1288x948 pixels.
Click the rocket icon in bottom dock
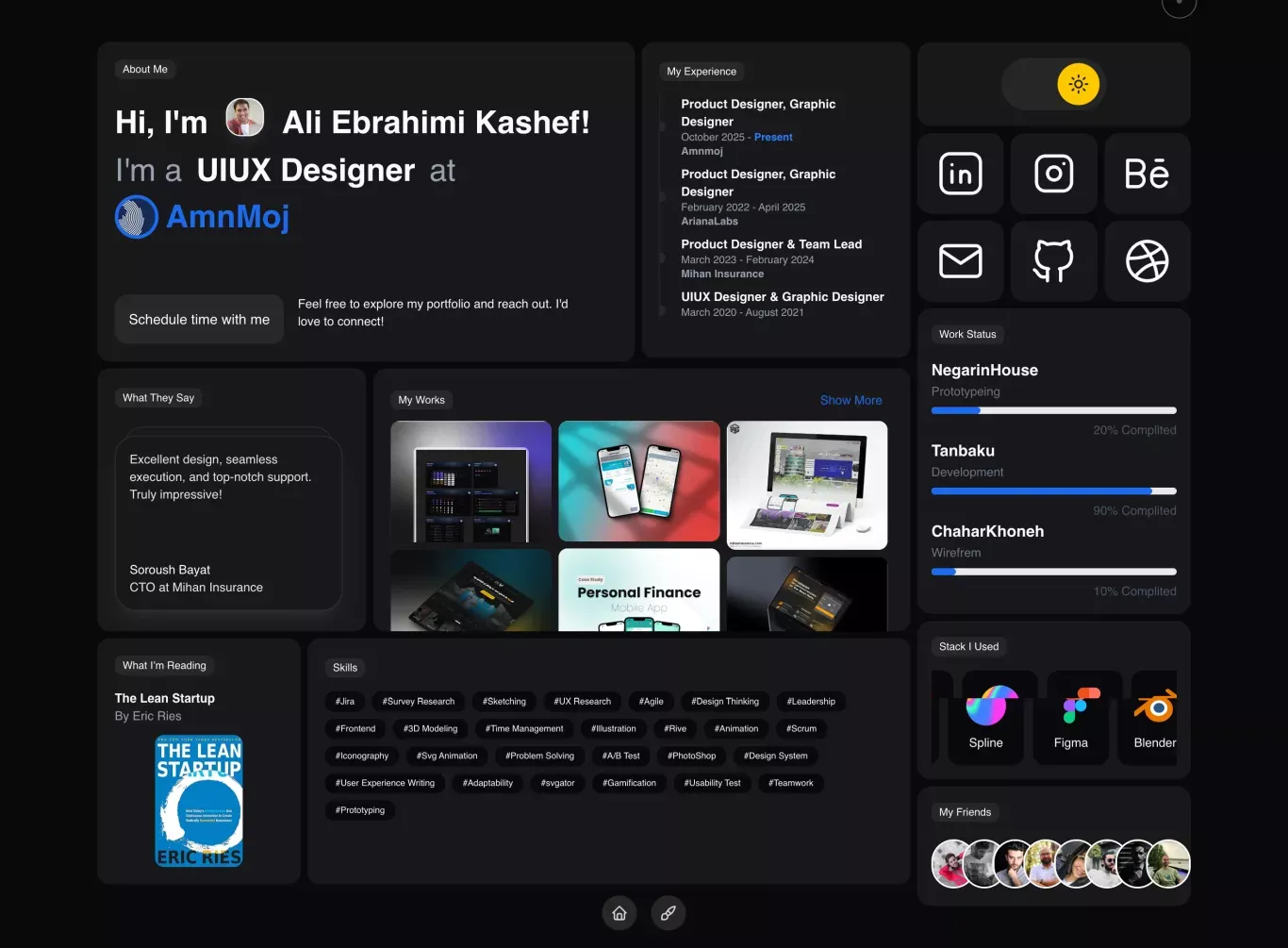coord(668,913)
